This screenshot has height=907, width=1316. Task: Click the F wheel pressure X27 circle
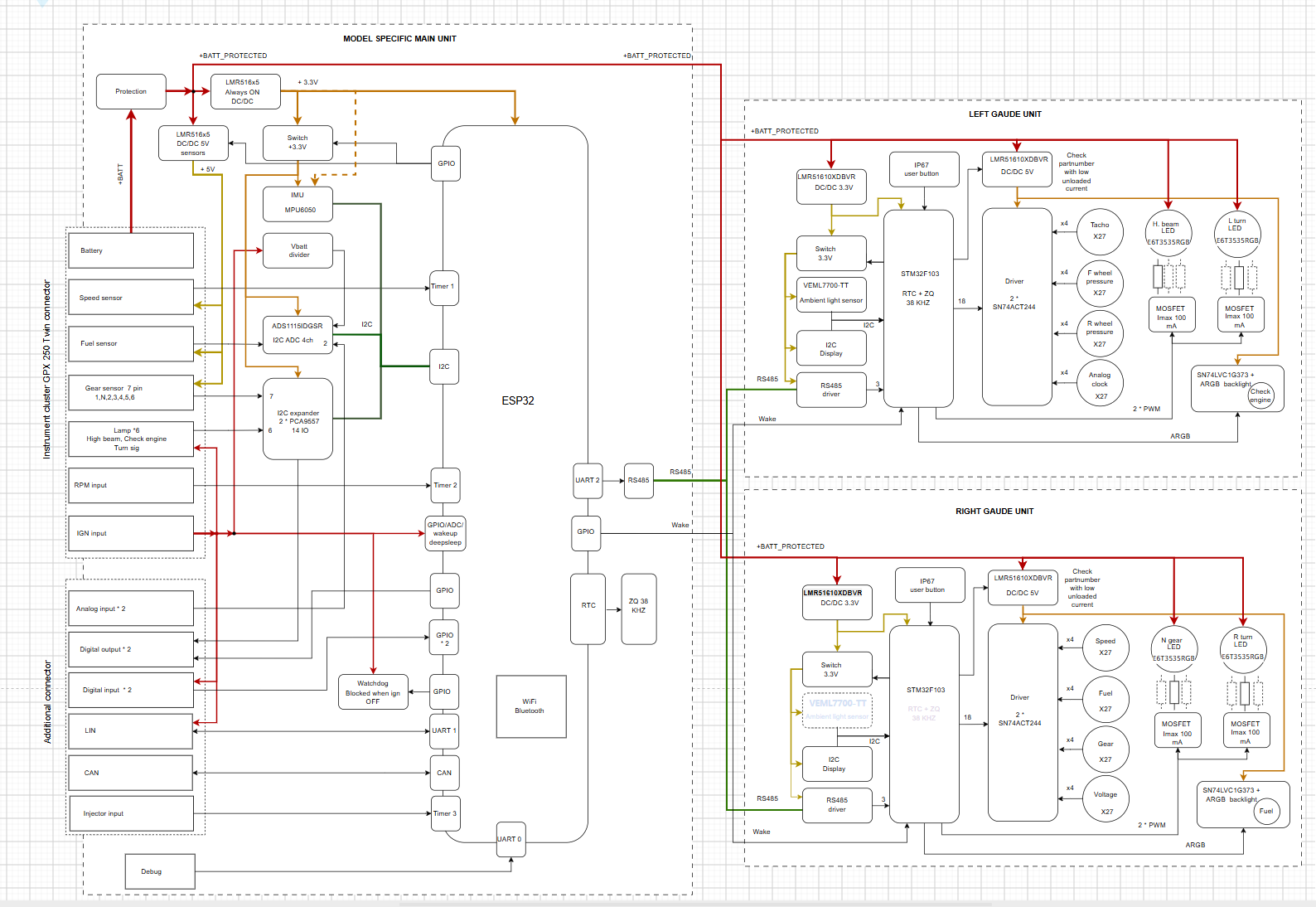[1100, 283]
